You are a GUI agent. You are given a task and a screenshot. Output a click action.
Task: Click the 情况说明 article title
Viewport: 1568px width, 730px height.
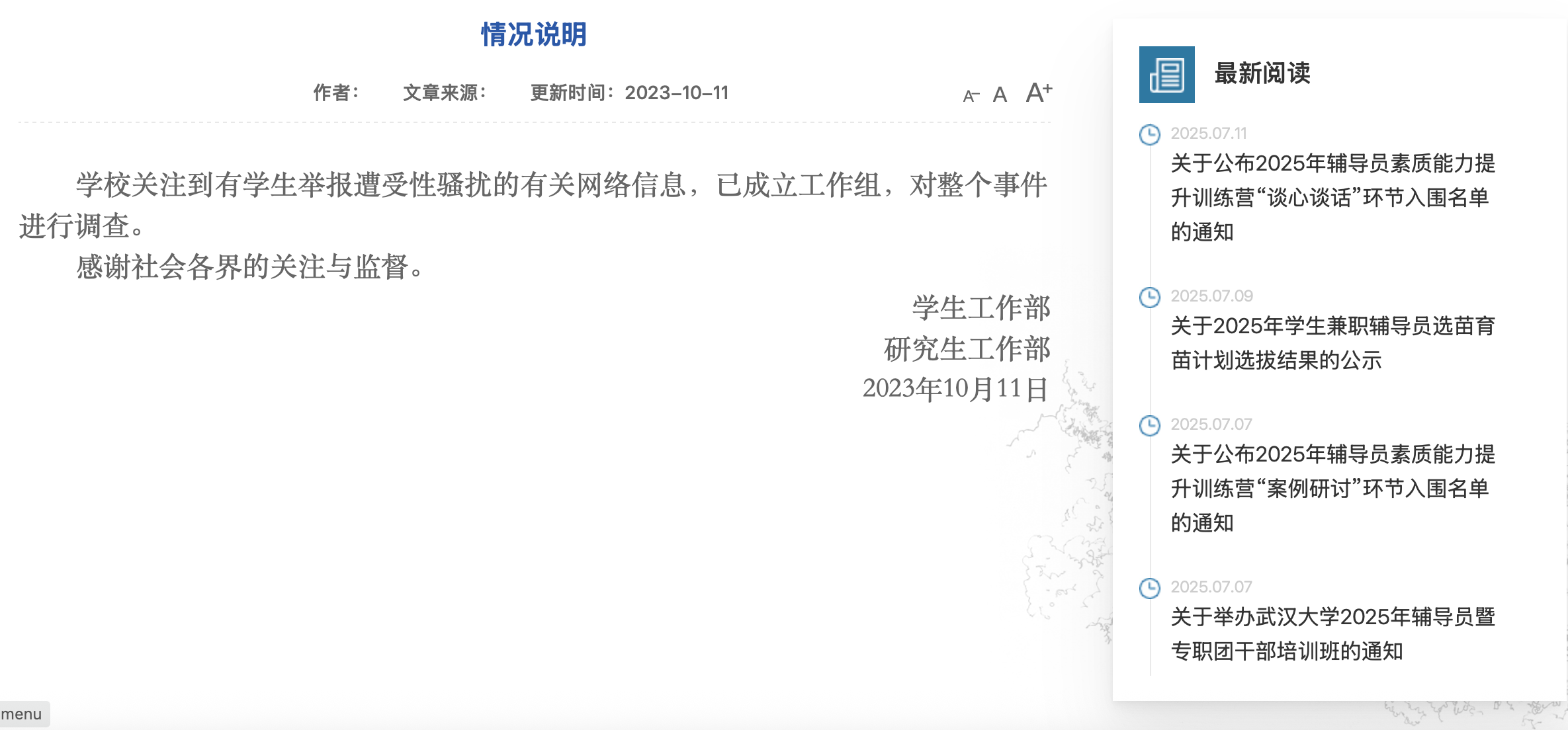(x=534, y=34)
